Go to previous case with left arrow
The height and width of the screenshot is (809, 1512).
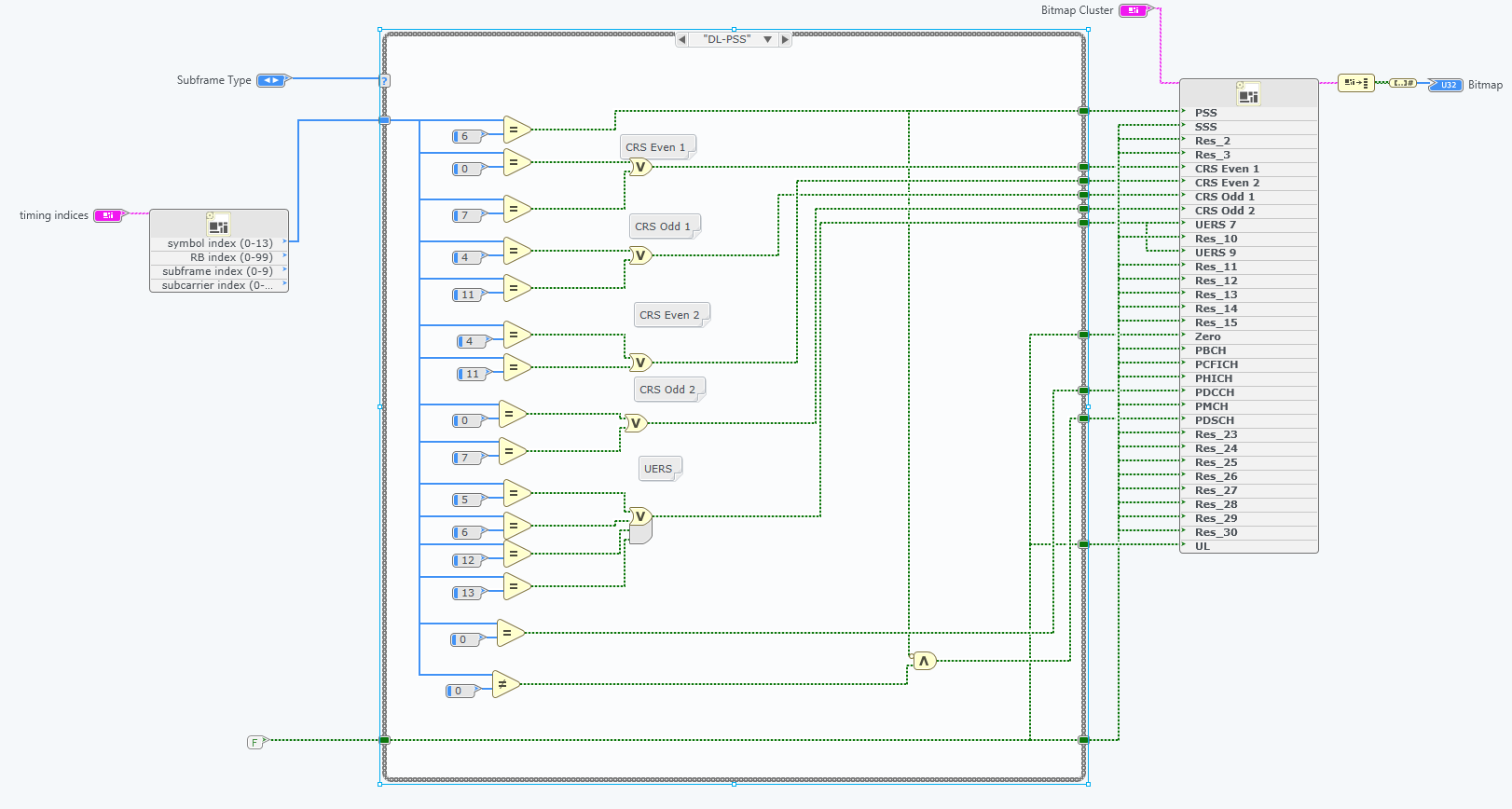(x=682, y=40)
